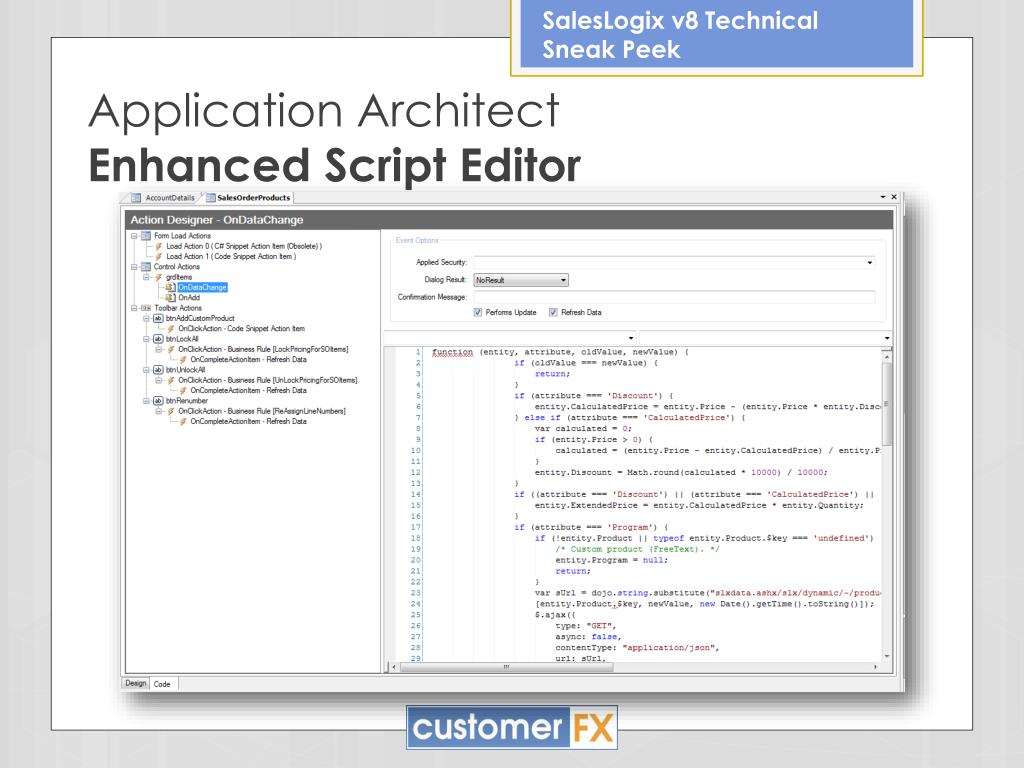Click lightning icon of Code Snippet OnClickAction

point(171,328)
